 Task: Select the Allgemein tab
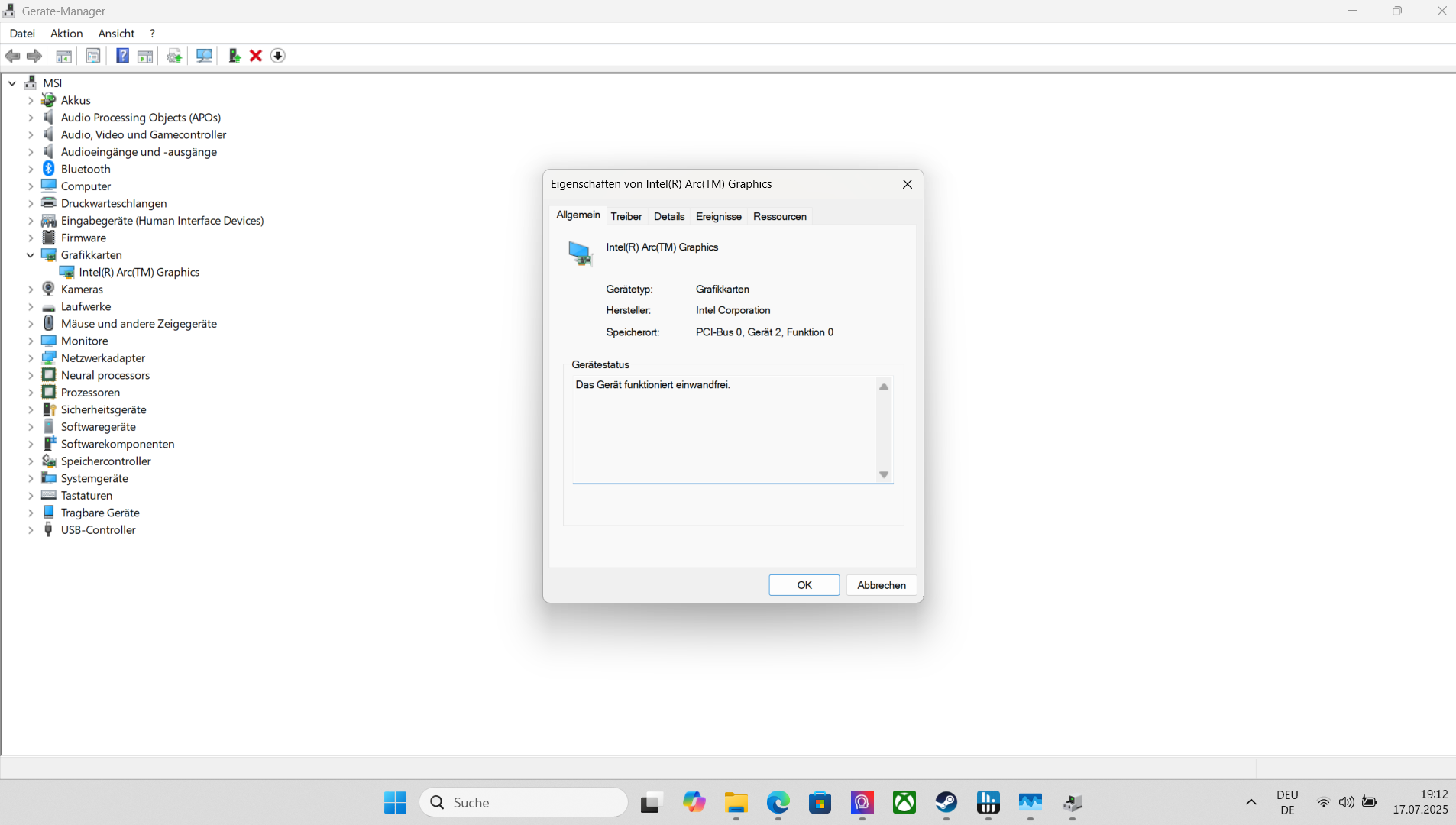(578, 215)
